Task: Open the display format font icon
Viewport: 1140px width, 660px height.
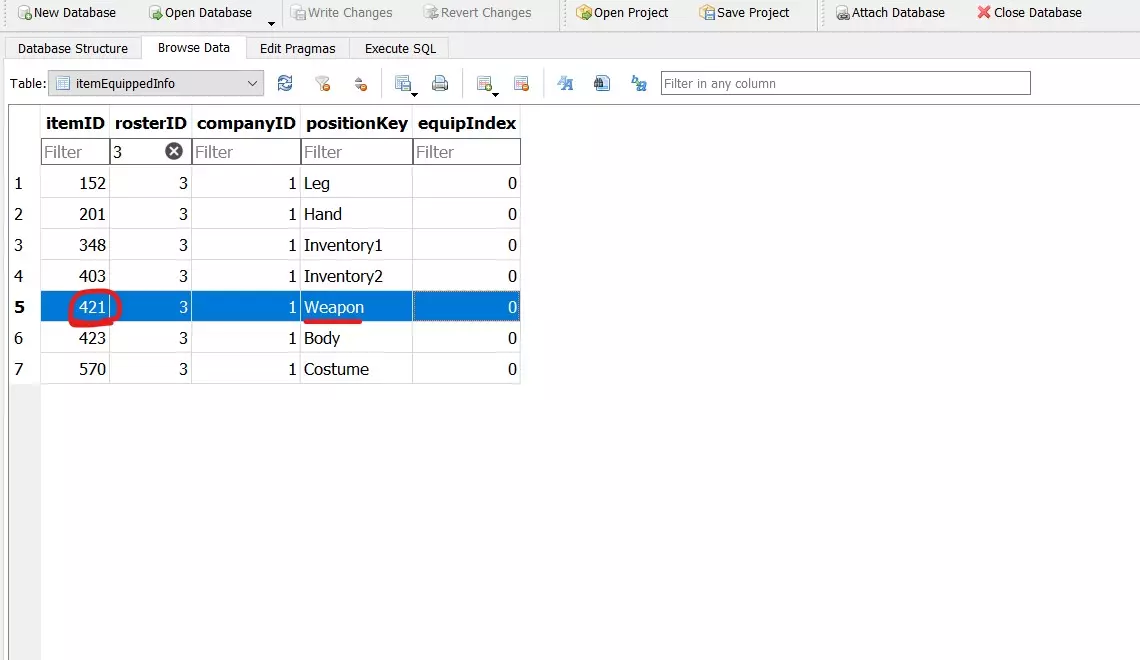Action: [565, 84]
